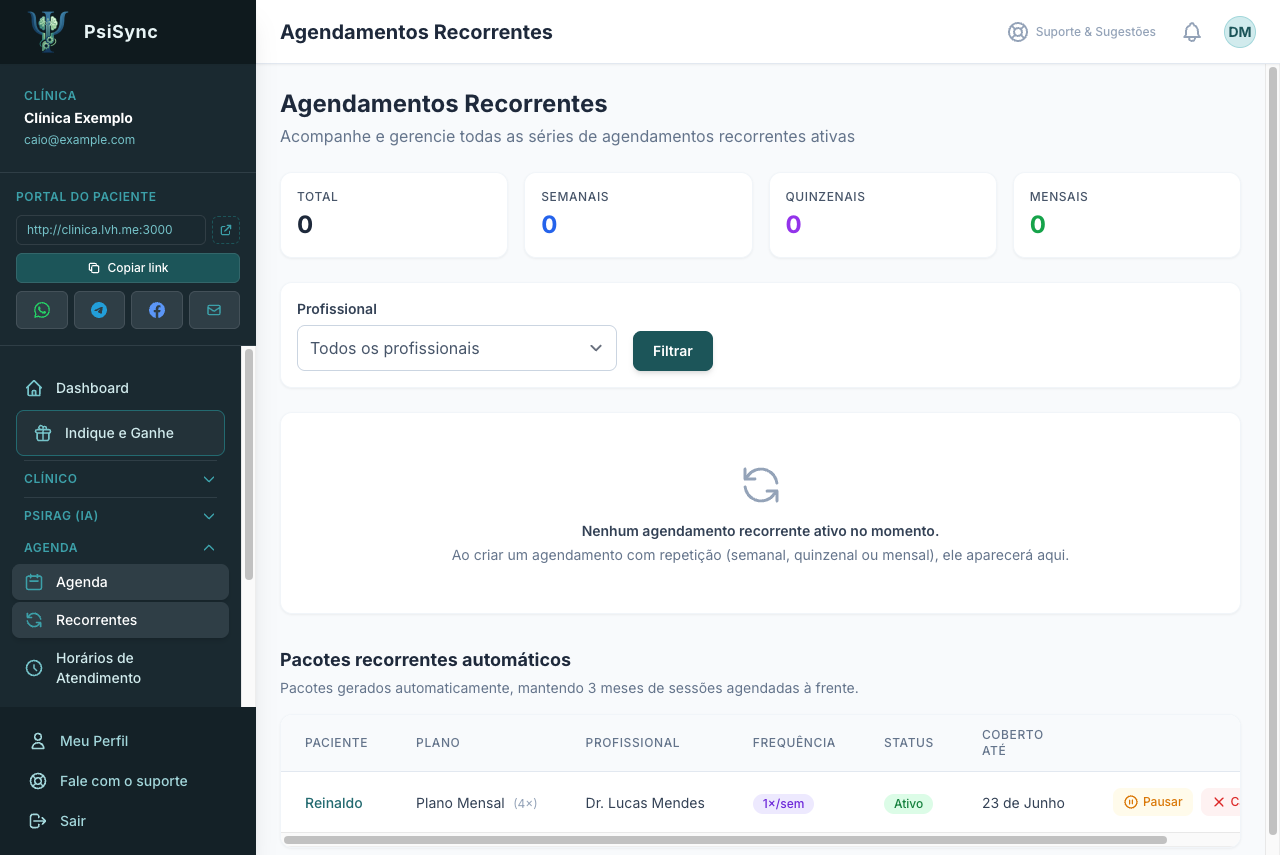Click the Sair logout icon
1280x855 pixels.
[38, 821]
